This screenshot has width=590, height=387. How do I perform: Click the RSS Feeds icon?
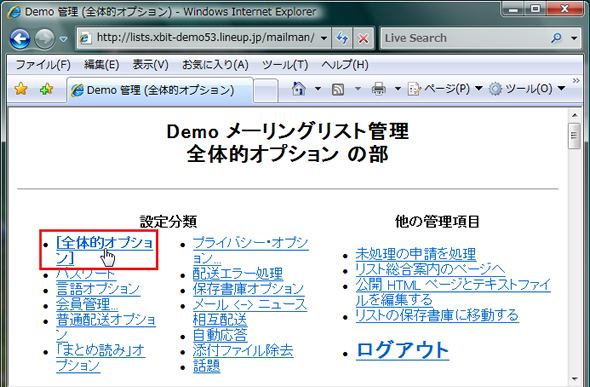pos(338,89)
